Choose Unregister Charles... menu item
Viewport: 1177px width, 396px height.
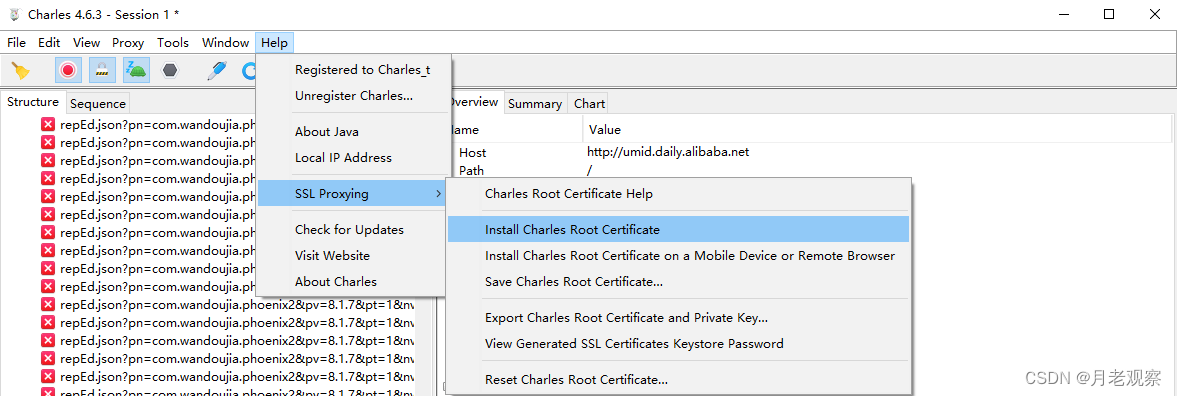click(x=354, y=96)
